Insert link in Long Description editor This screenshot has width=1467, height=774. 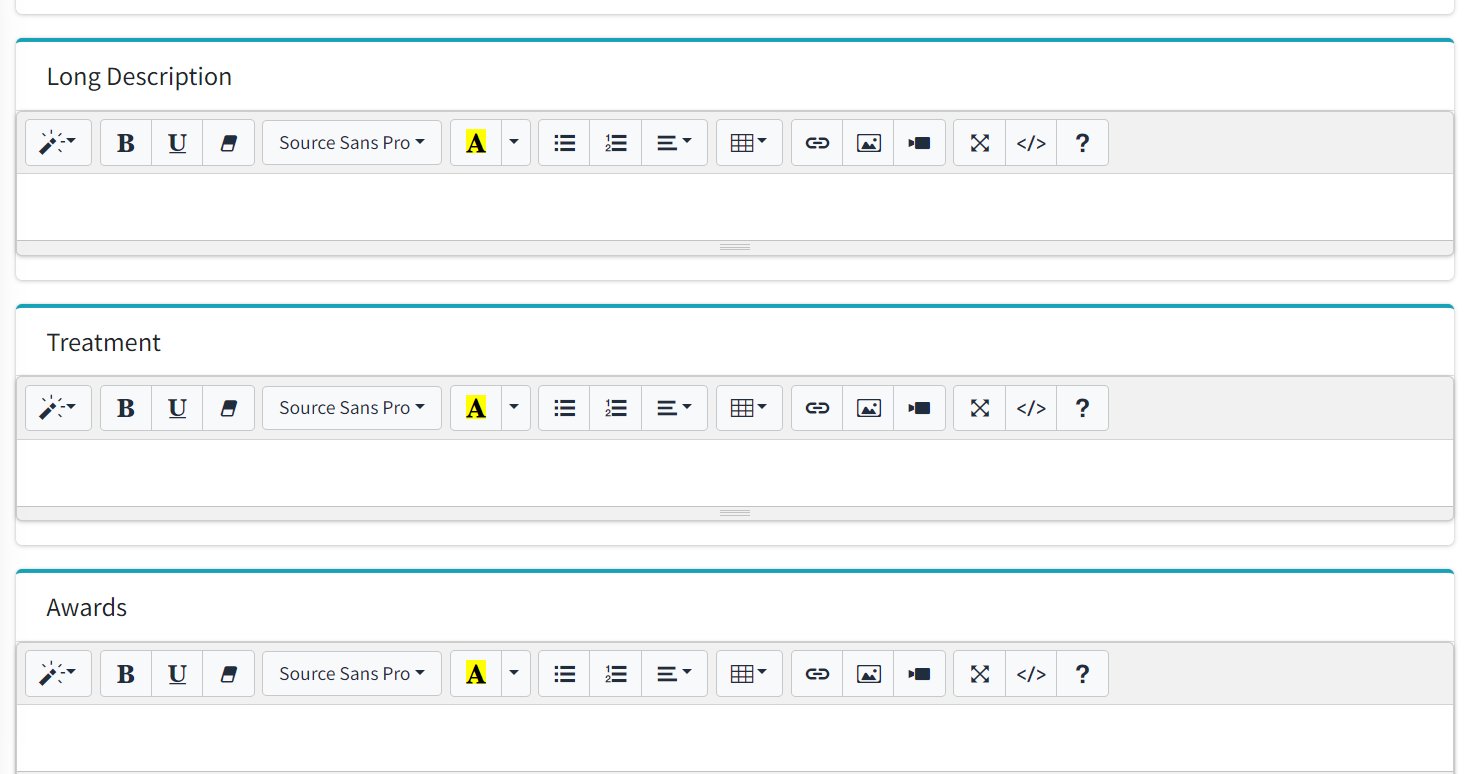[817, 143]
